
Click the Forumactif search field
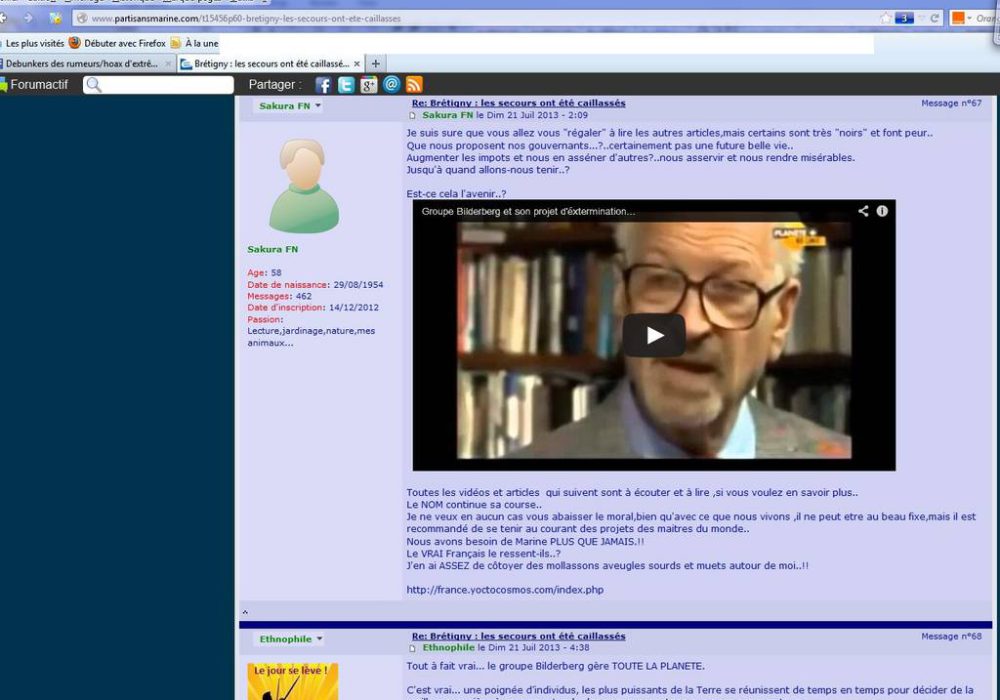[158, 85]
